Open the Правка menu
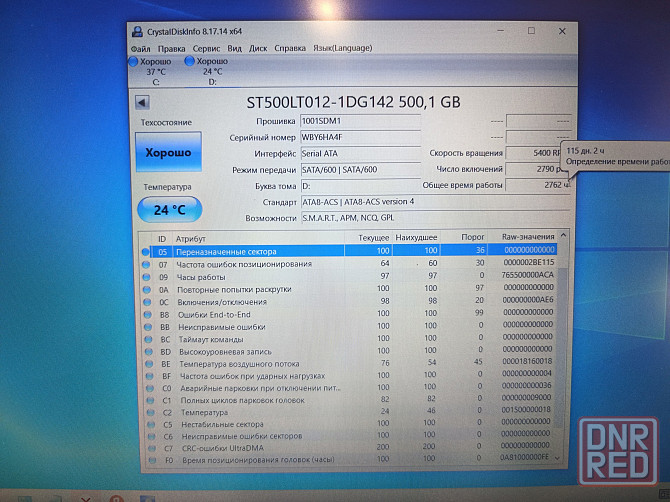This screenshot has width=670, height=502. coord(171,49)
